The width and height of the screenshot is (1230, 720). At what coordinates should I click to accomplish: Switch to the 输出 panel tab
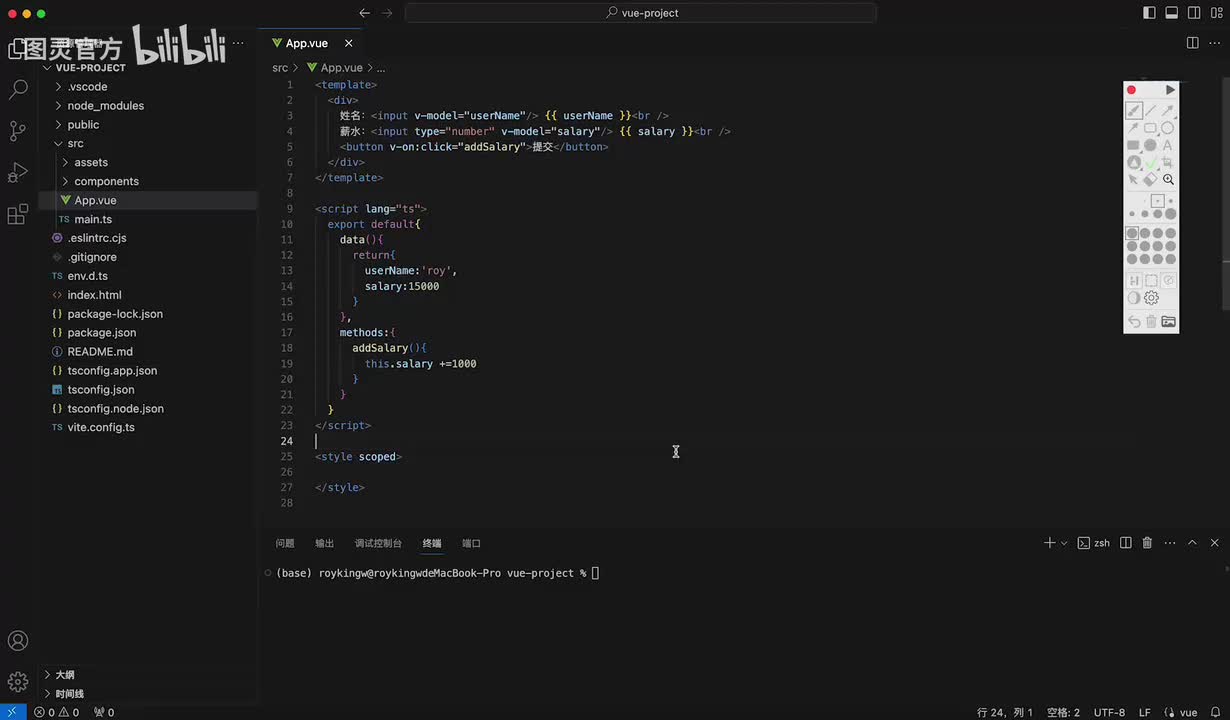coord(325,543)
